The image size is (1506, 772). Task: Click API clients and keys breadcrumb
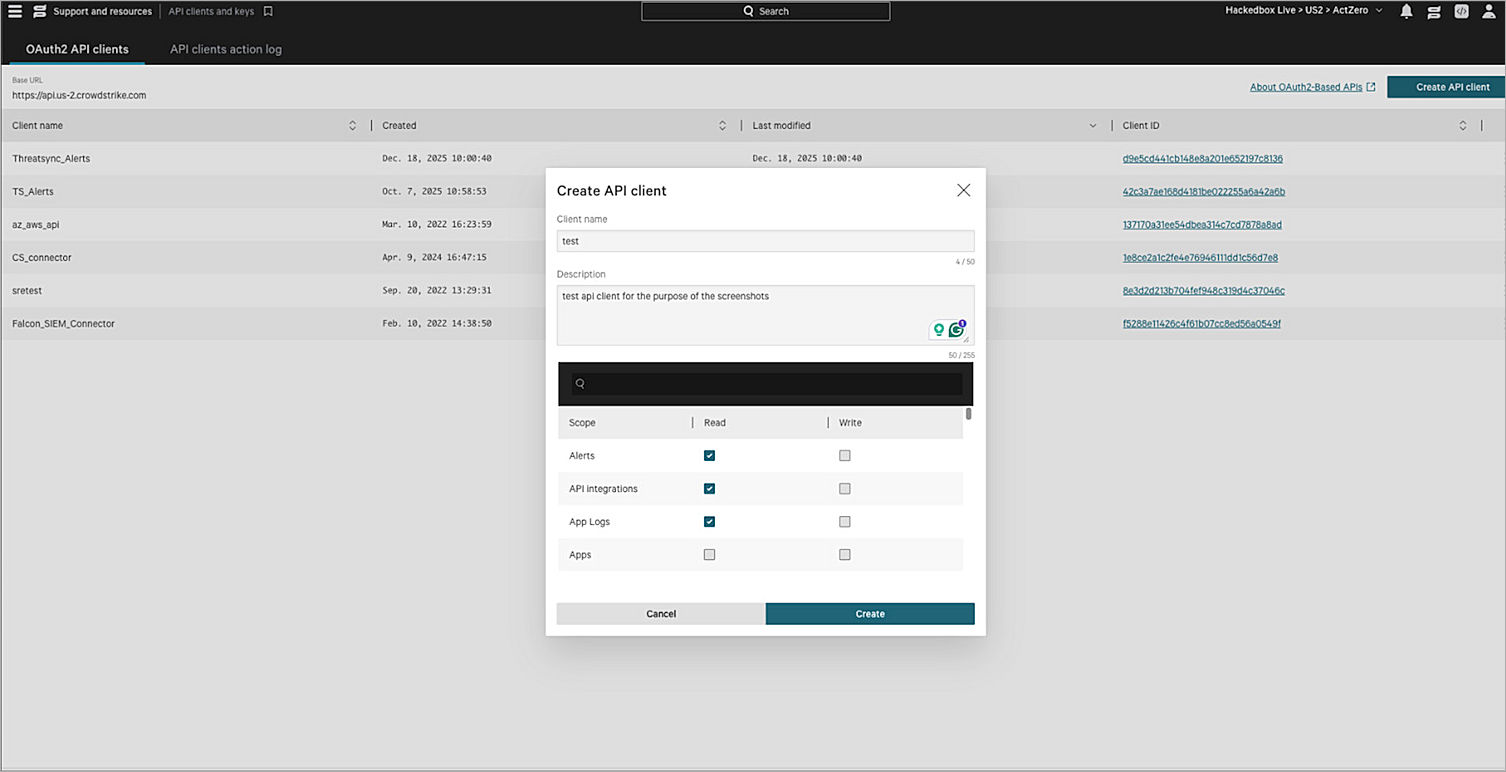211,12
